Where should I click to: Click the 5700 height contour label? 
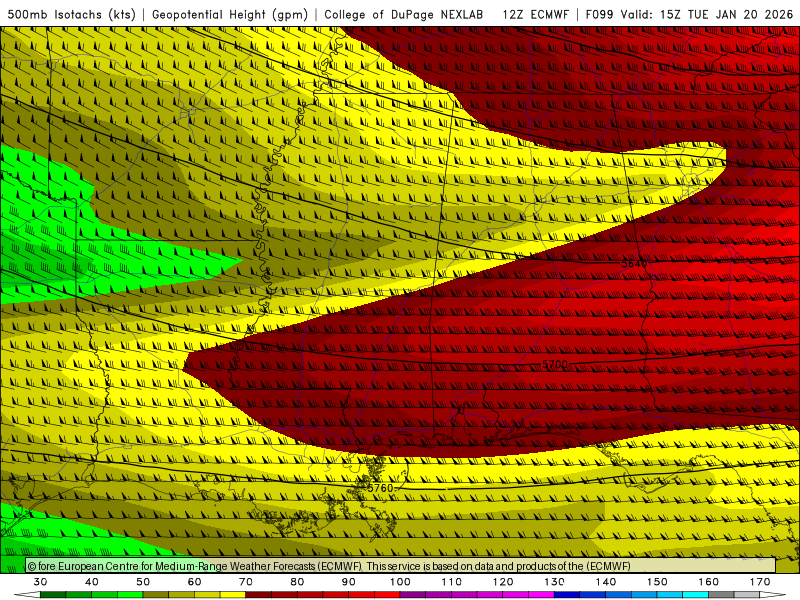click(x=555, y=364)
